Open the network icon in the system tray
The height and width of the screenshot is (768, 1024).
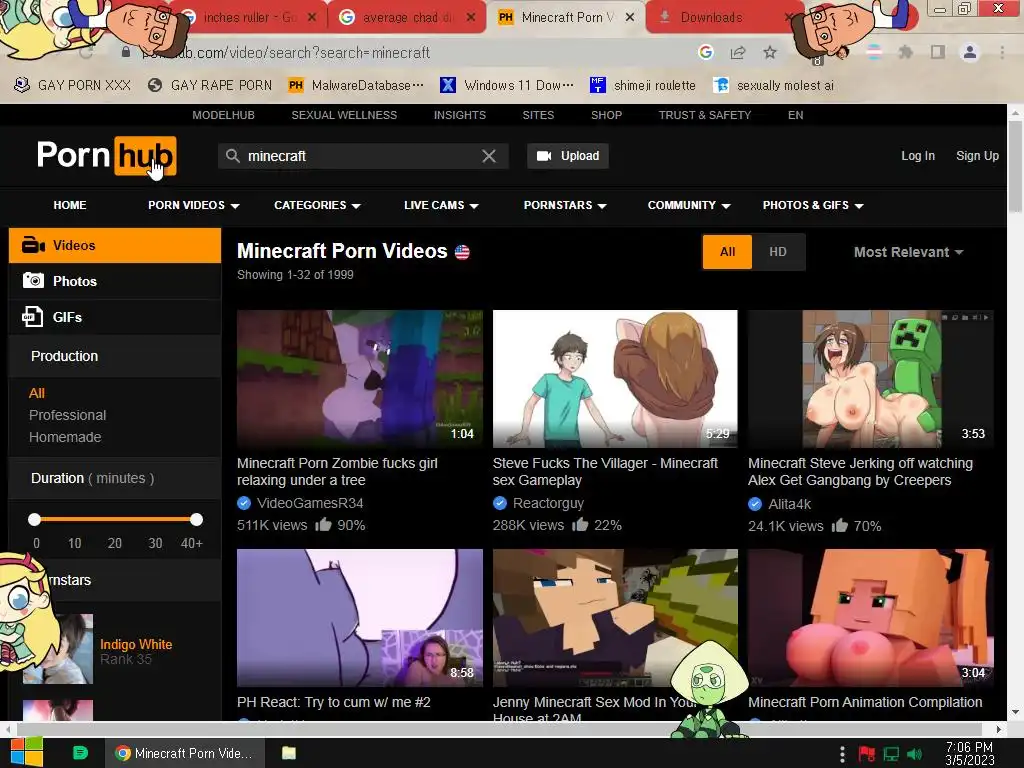click(891, 754)
